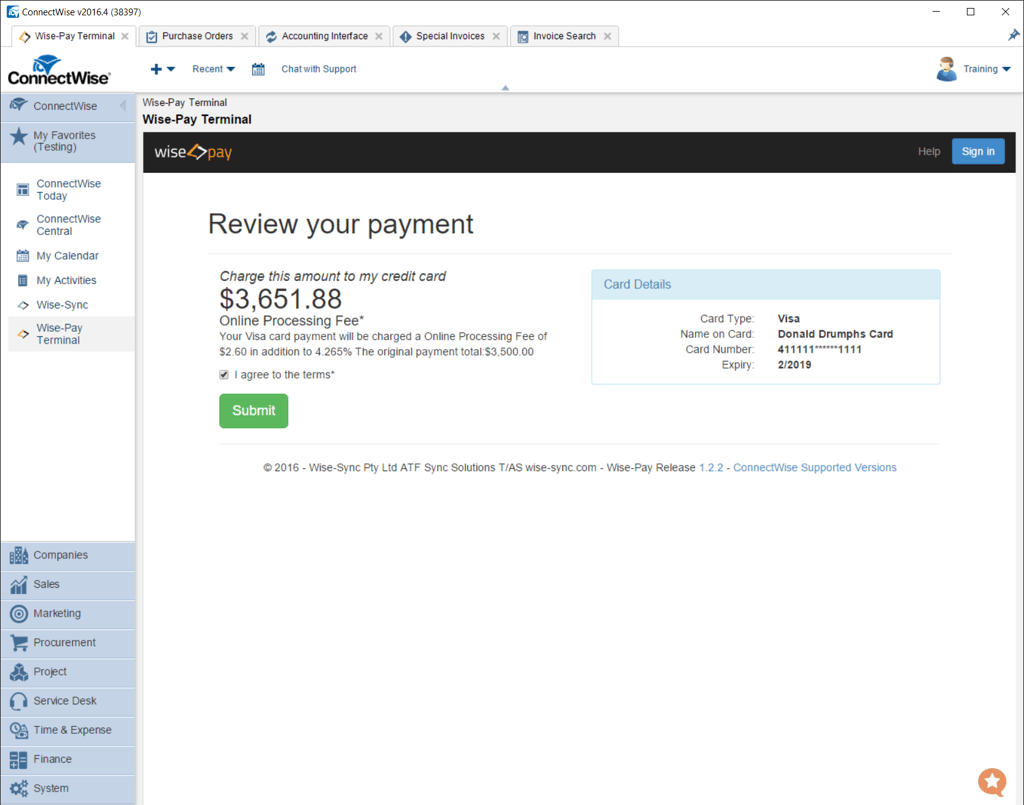Click the Wise-Sync sidebar icon
This screenshot has width=1024, height=805.
pos(23,305)
